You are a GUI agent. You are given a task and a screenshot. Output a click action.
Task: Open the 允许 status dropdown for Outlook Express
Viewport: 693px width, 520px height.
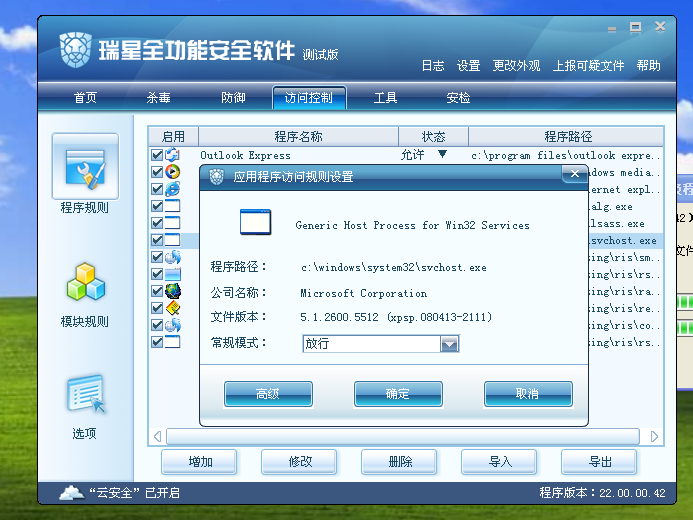tap(442, 154)
